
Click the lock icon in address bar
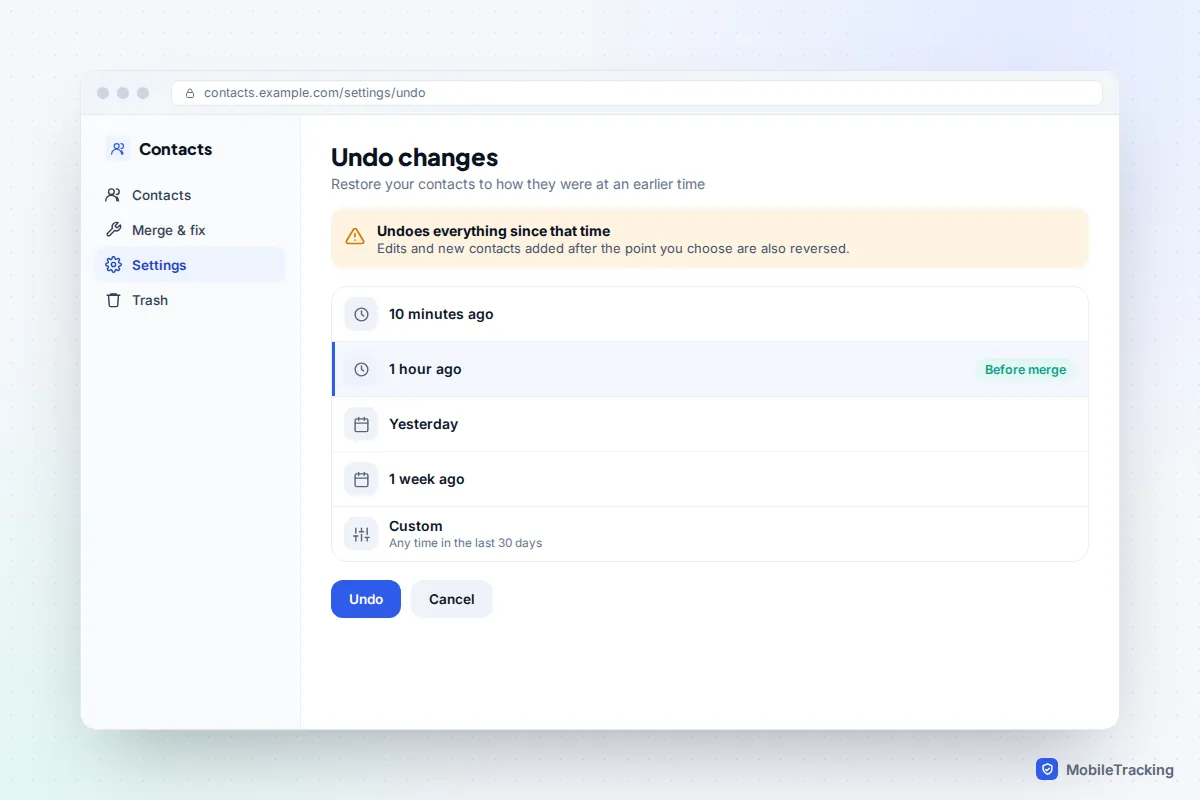[x=190, y=93]
